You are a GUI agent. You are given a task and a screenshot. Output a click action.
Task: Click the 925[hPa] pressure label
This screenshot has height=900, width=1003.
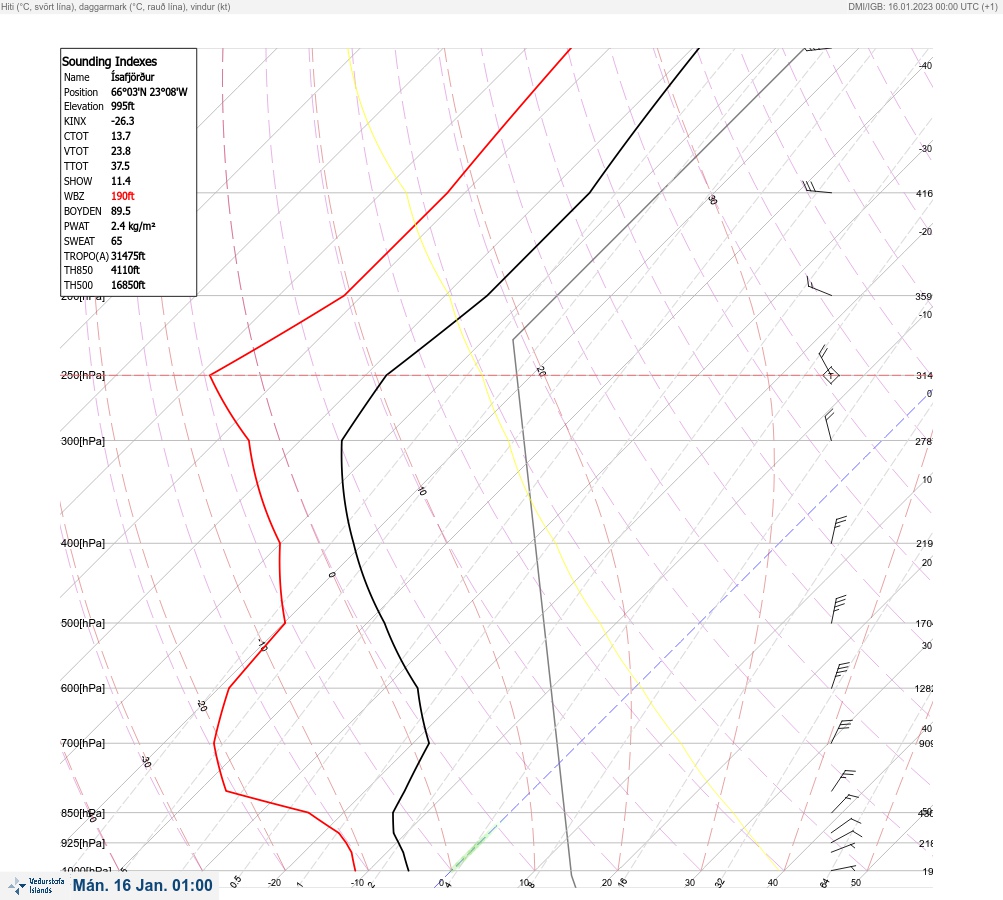tap(83, 843)
